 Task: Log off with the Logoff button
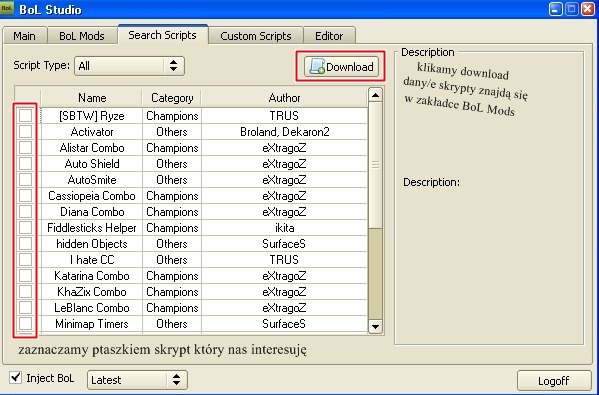(x=554, y=380)
